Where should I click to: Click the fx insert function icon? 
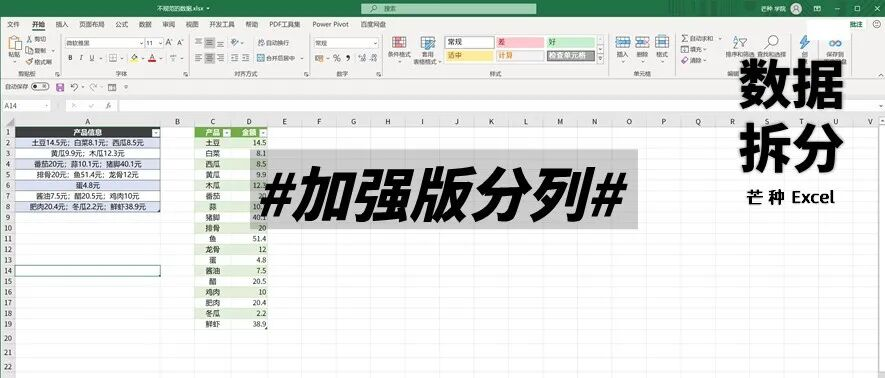[x=108, y=106]
